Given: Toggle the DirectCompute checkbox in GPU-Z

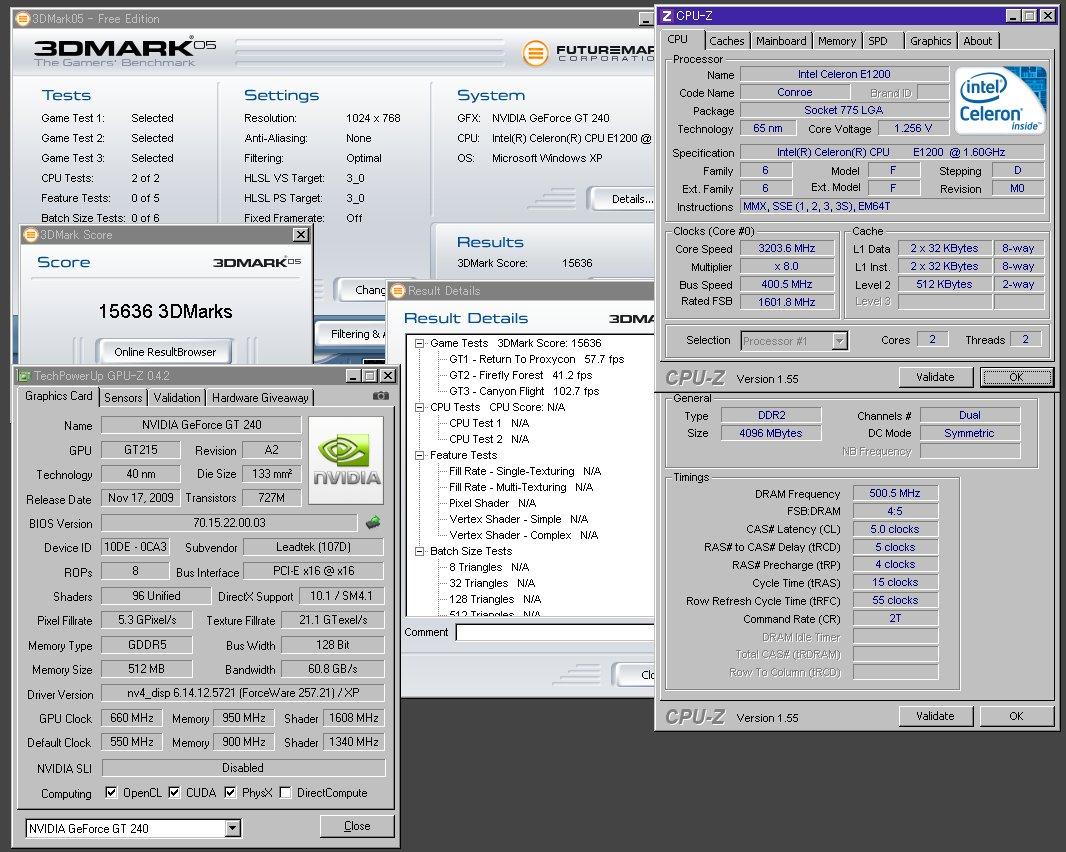Looking at the screenshot, I should coord(286,792).
